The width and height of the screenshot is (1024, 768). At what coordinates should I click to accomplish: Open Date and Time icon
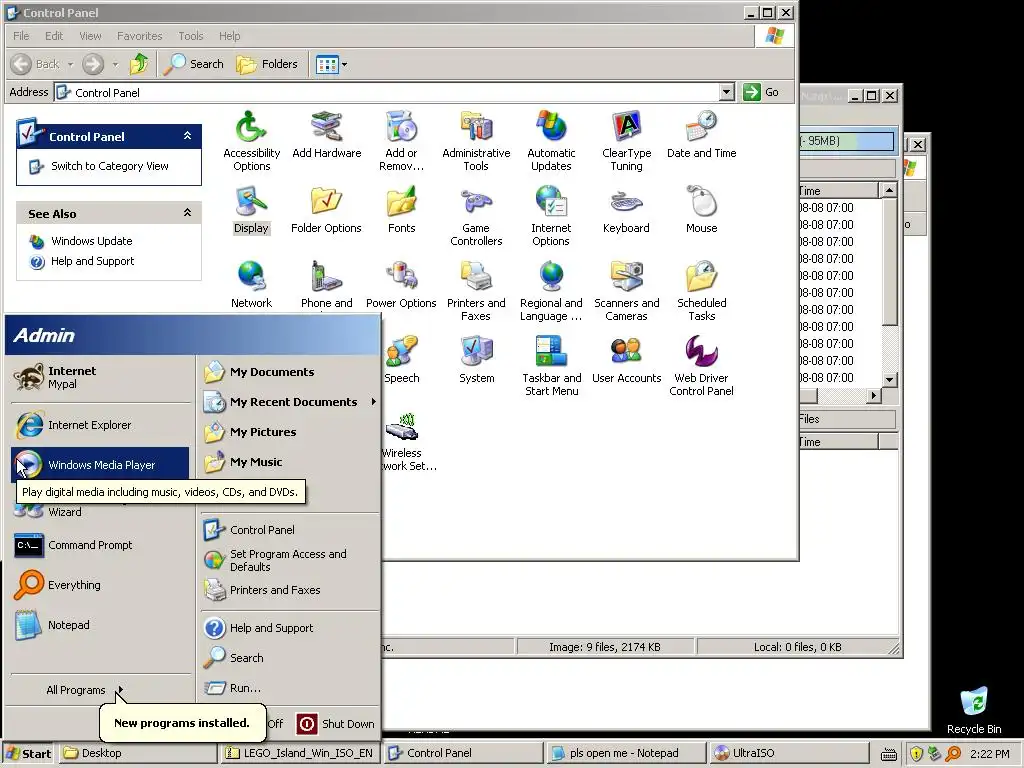point(701,135)
